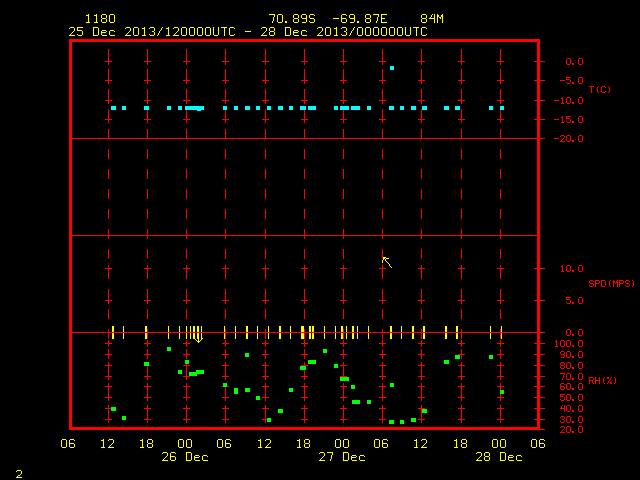640x480 pixels.
Task: Click the 70.89S latitude text
Action: (x=292, y=19)
